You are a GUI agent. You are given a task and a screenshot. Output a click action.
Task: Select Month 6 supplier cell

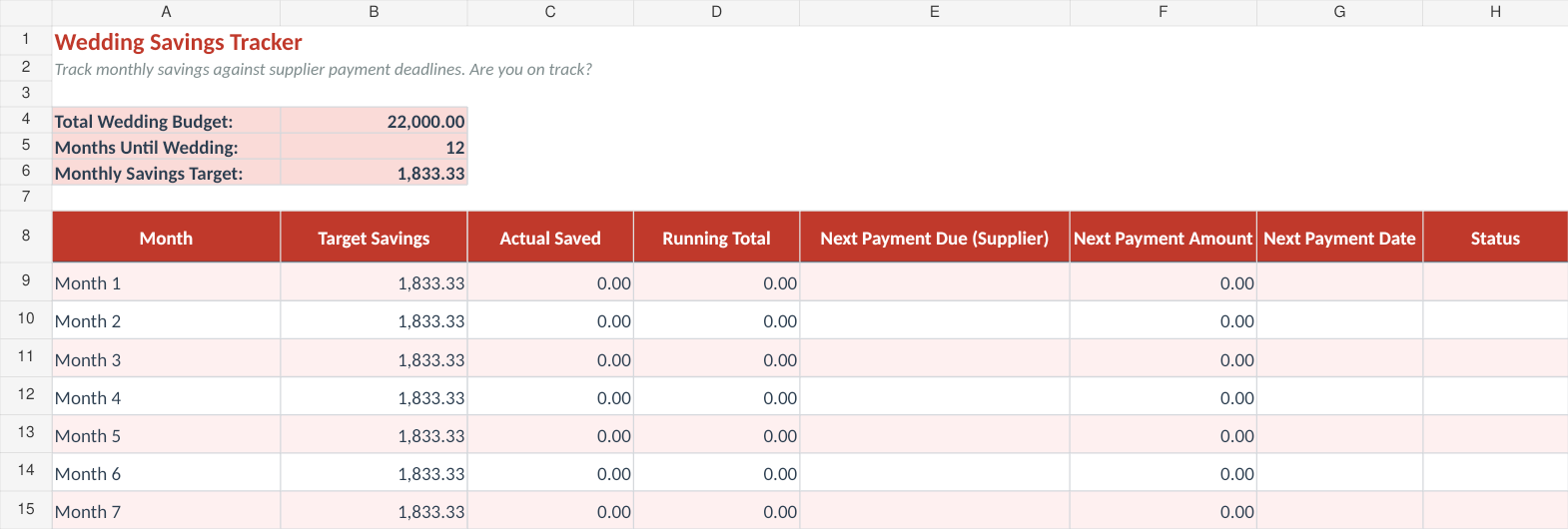pos(935,472)
